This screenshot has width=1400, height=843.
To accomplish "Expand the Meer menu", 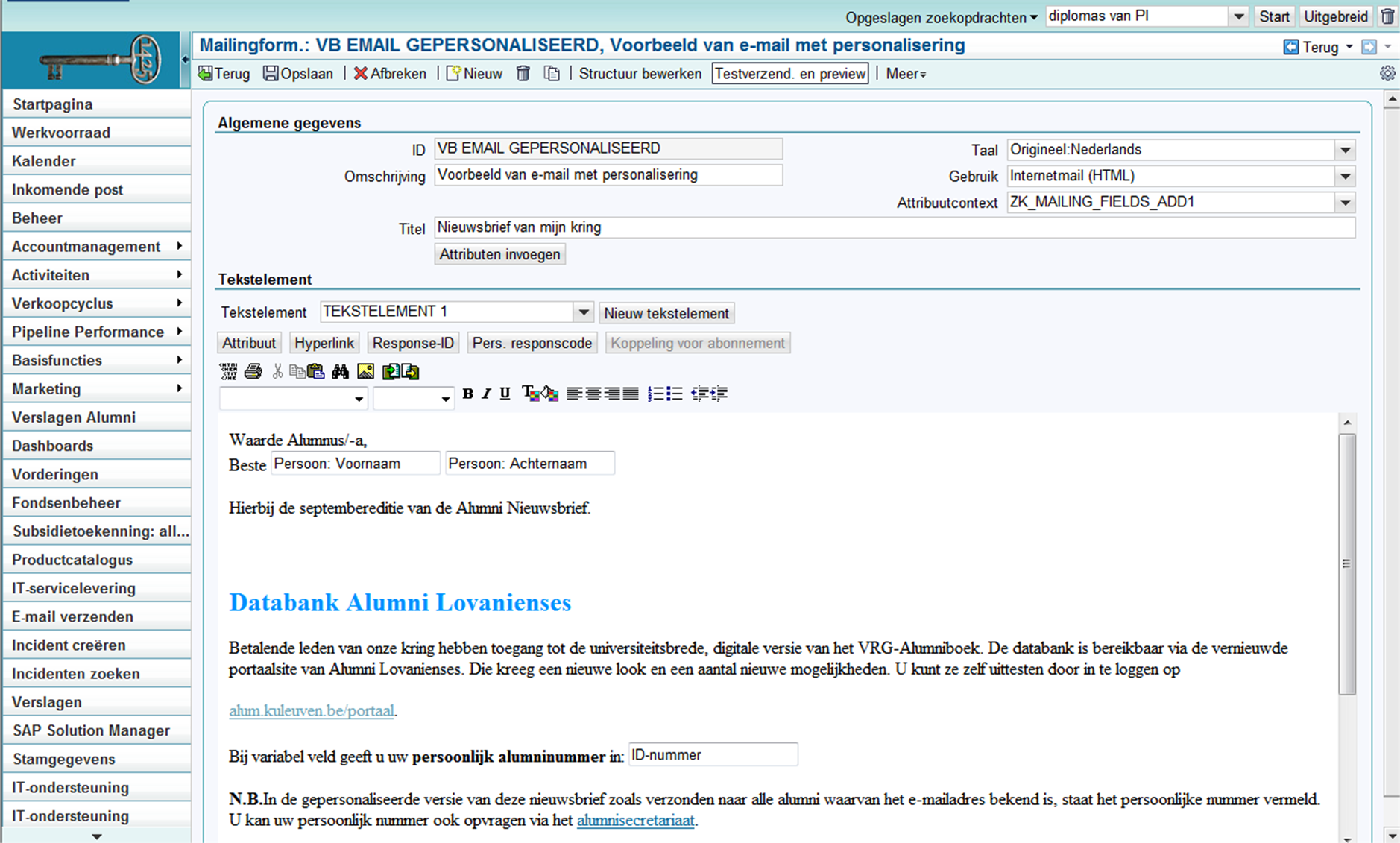I will click(x=906, y=74).
